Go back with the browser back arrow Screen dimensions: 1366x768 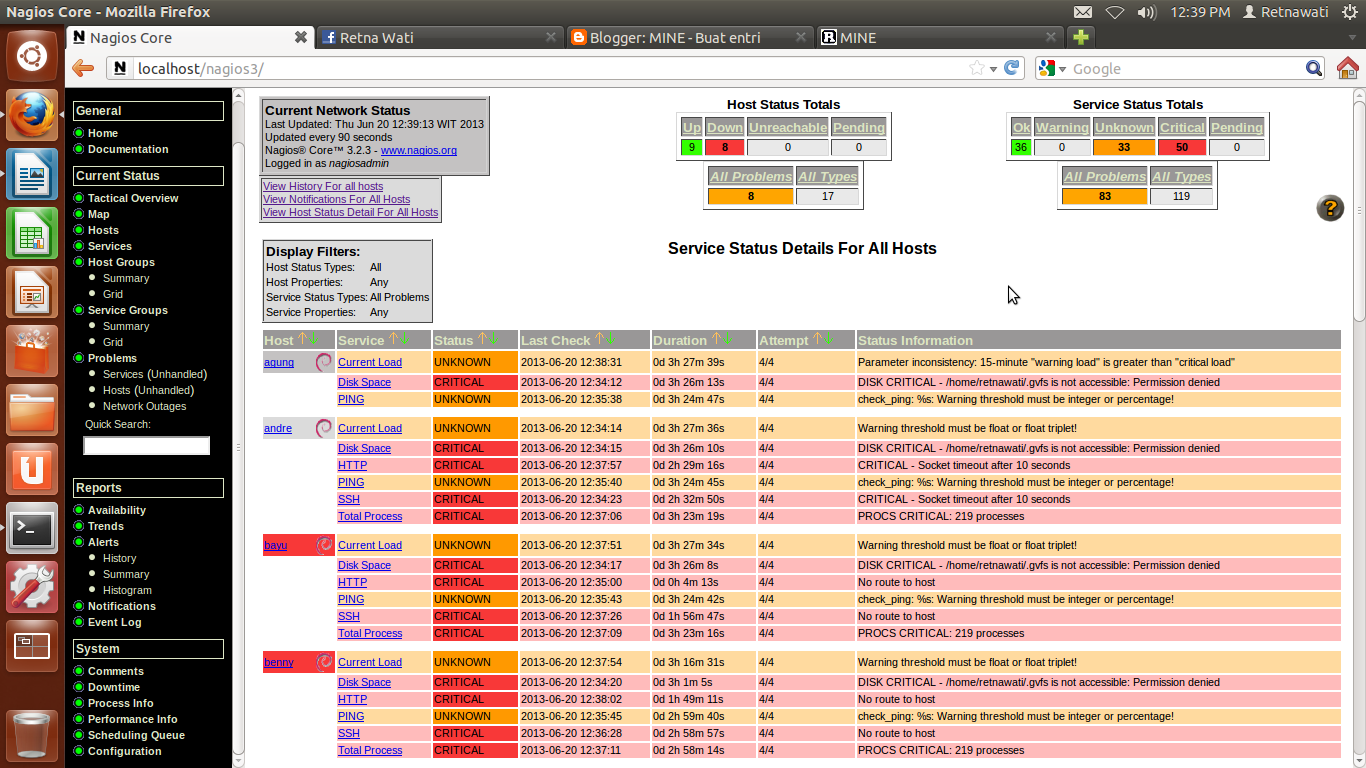pos(83,68)
